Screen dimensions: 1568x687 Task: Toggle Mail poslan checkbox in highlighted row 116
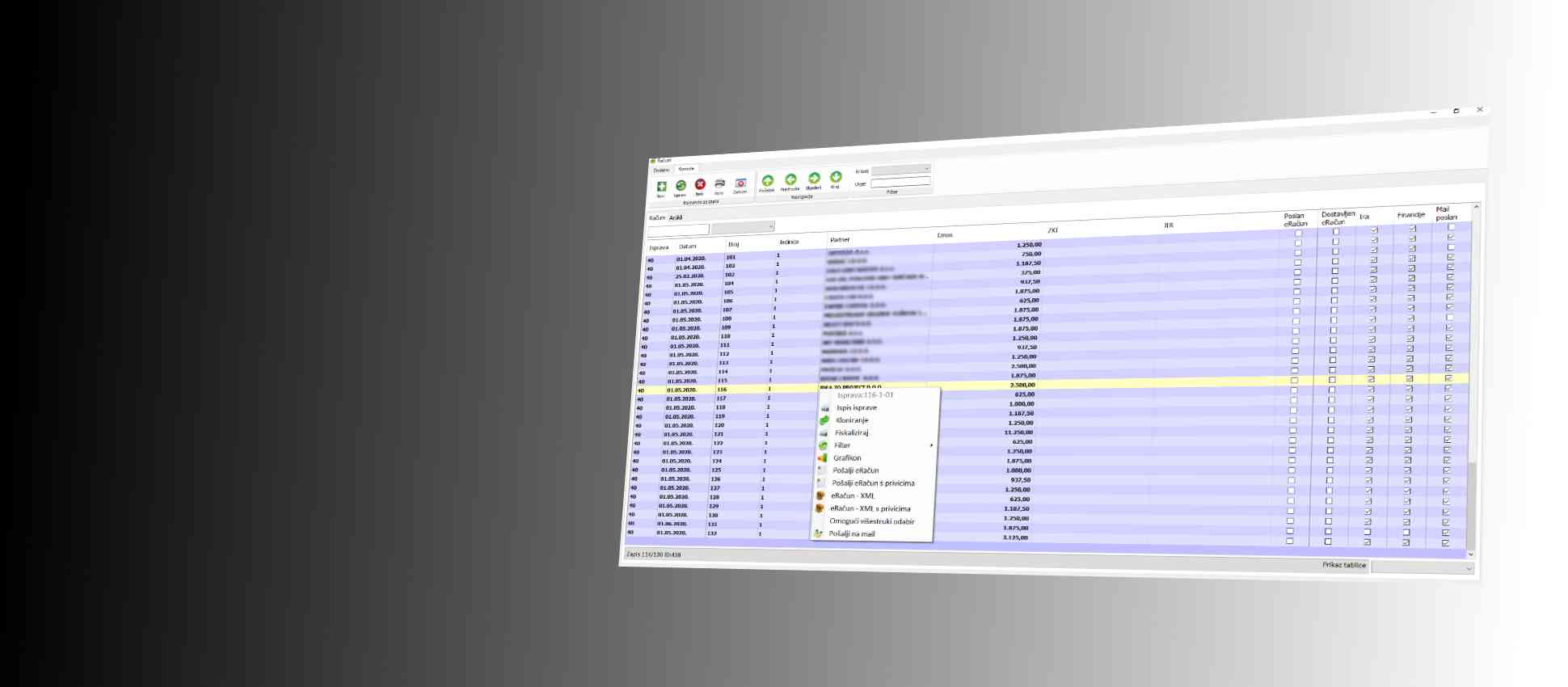pyautogui.click(x=1448, y=378)
